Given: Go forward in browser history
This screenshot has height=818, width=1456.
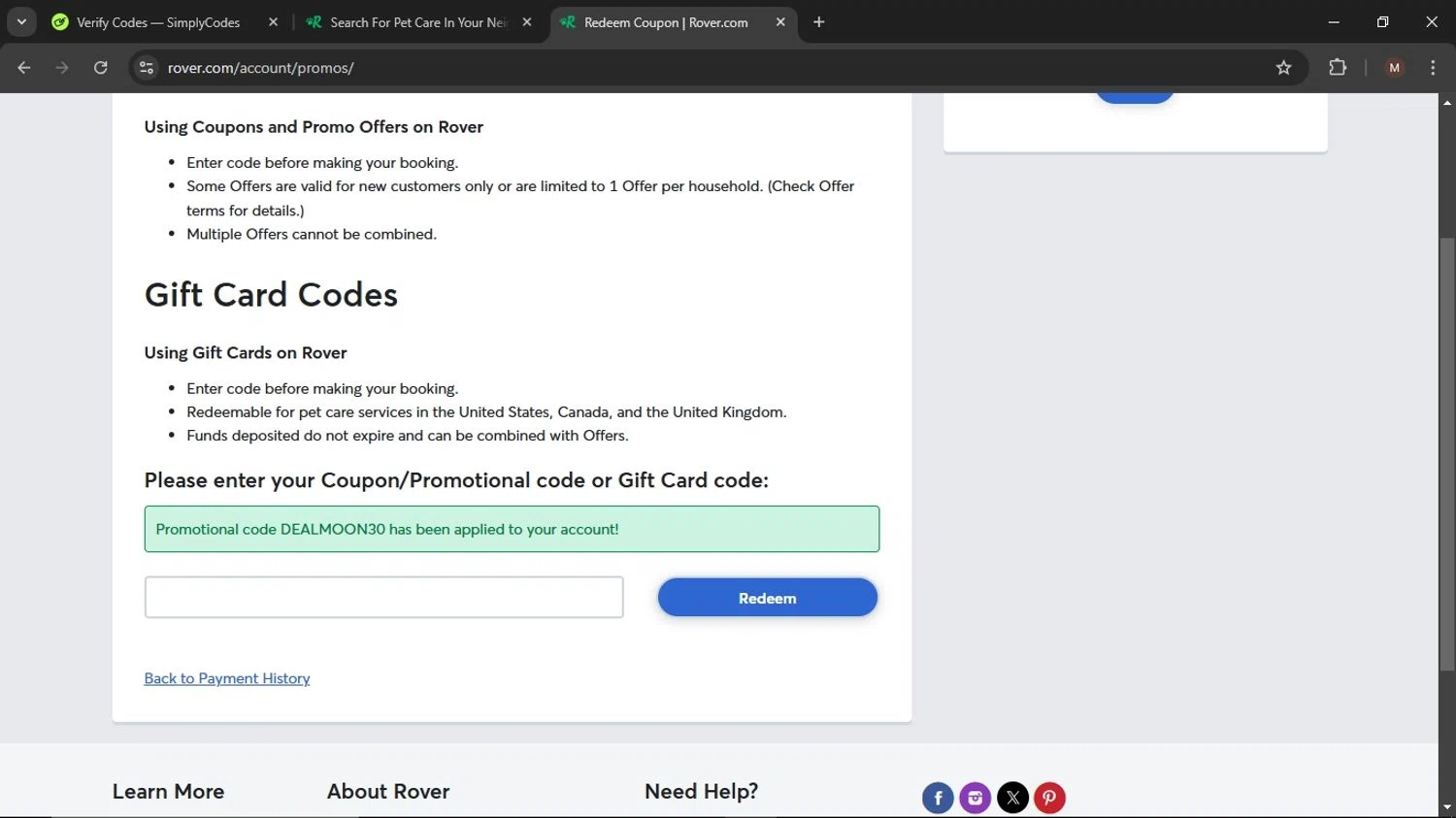Looking at the screenshot, I should [62, 68].
